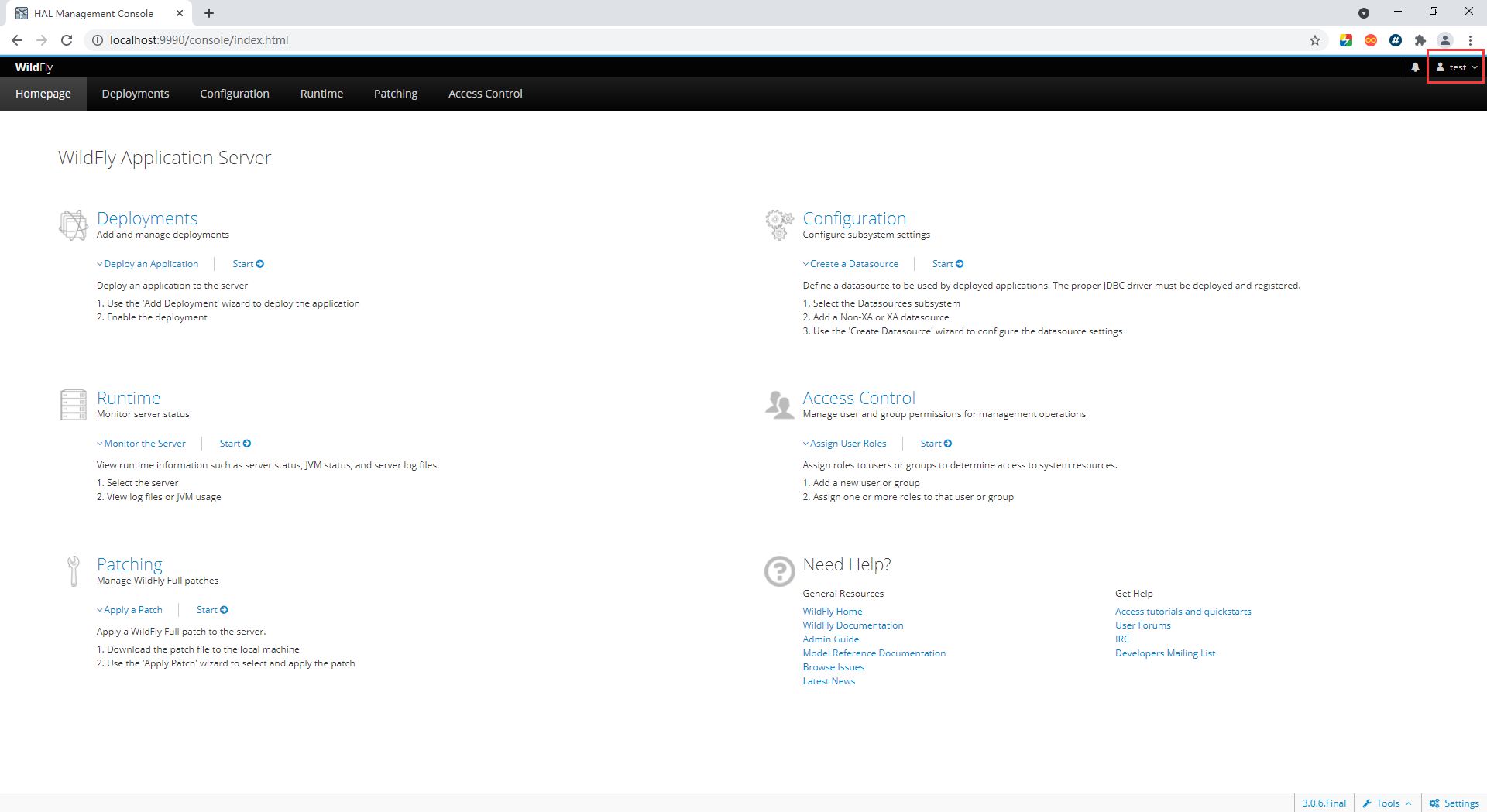Collapse the Apply a Patch expander
The width and height of the screenshot is (1487, 812).
click(130, 610)
